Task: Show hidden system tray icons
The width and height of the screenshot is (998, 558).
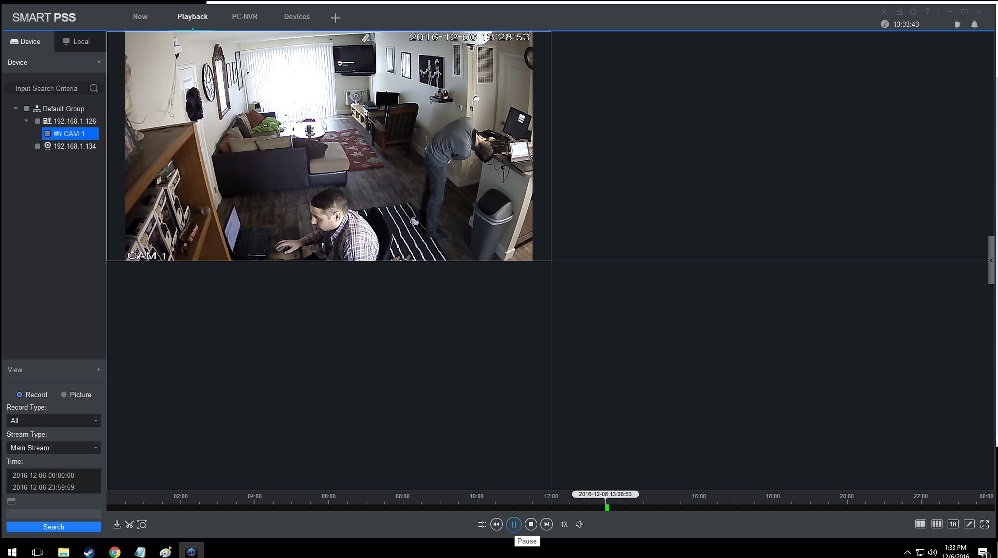Action: 907,552
